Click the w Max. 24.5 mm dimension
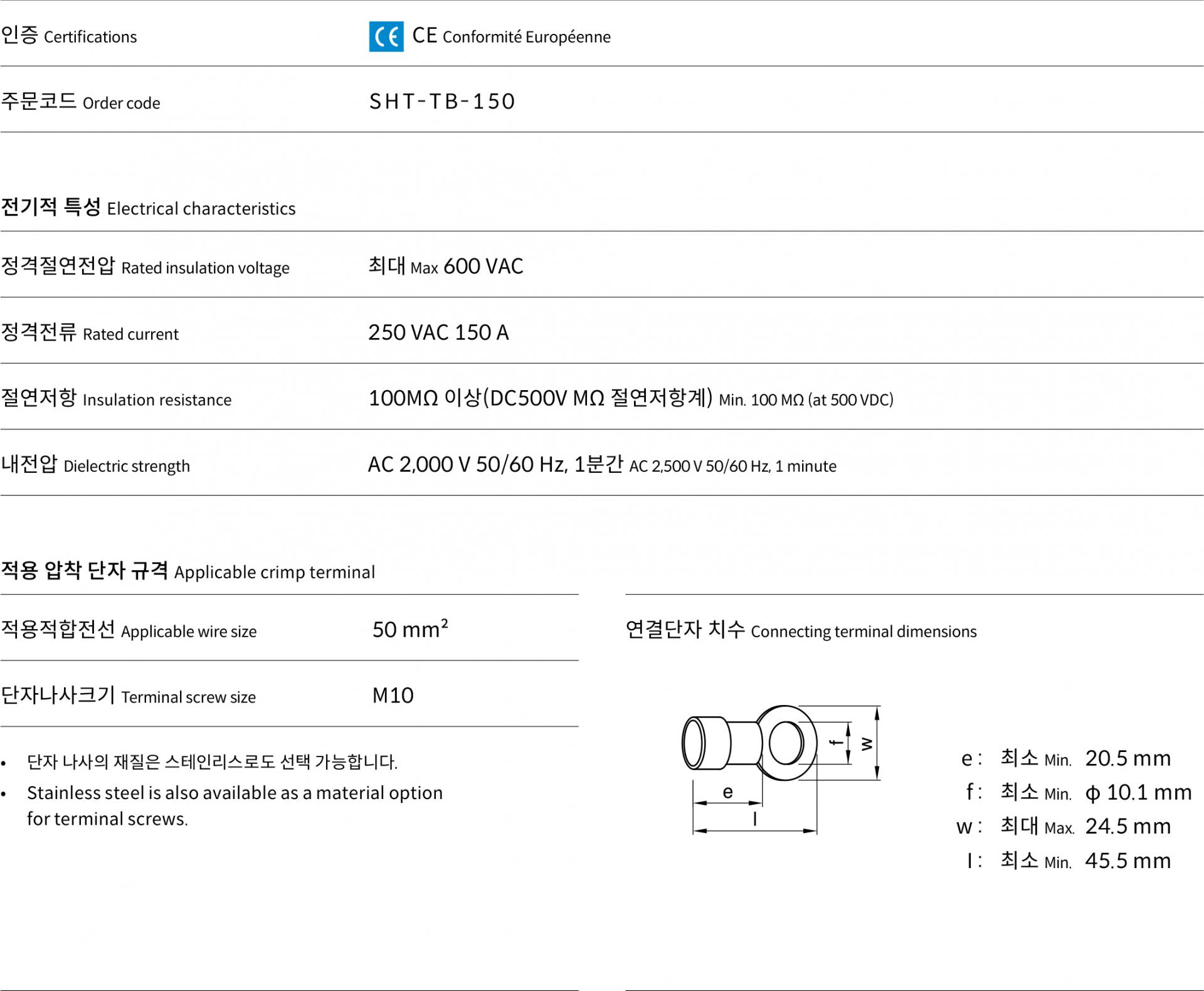The width and height of the screenshot is (1204, 991). click(1064, 827)
